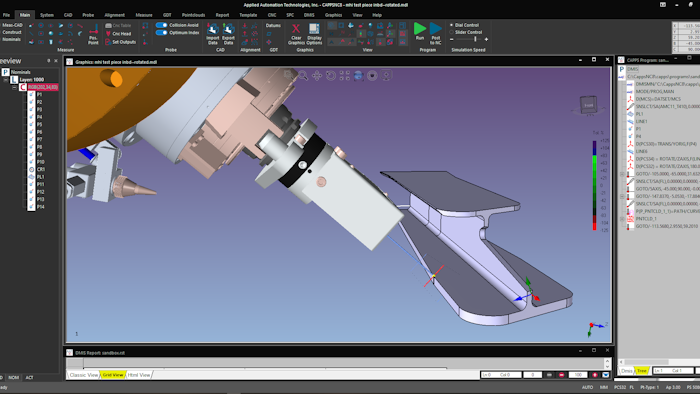Click the pan arrows icon in viewport toolbar

point(317,76)
